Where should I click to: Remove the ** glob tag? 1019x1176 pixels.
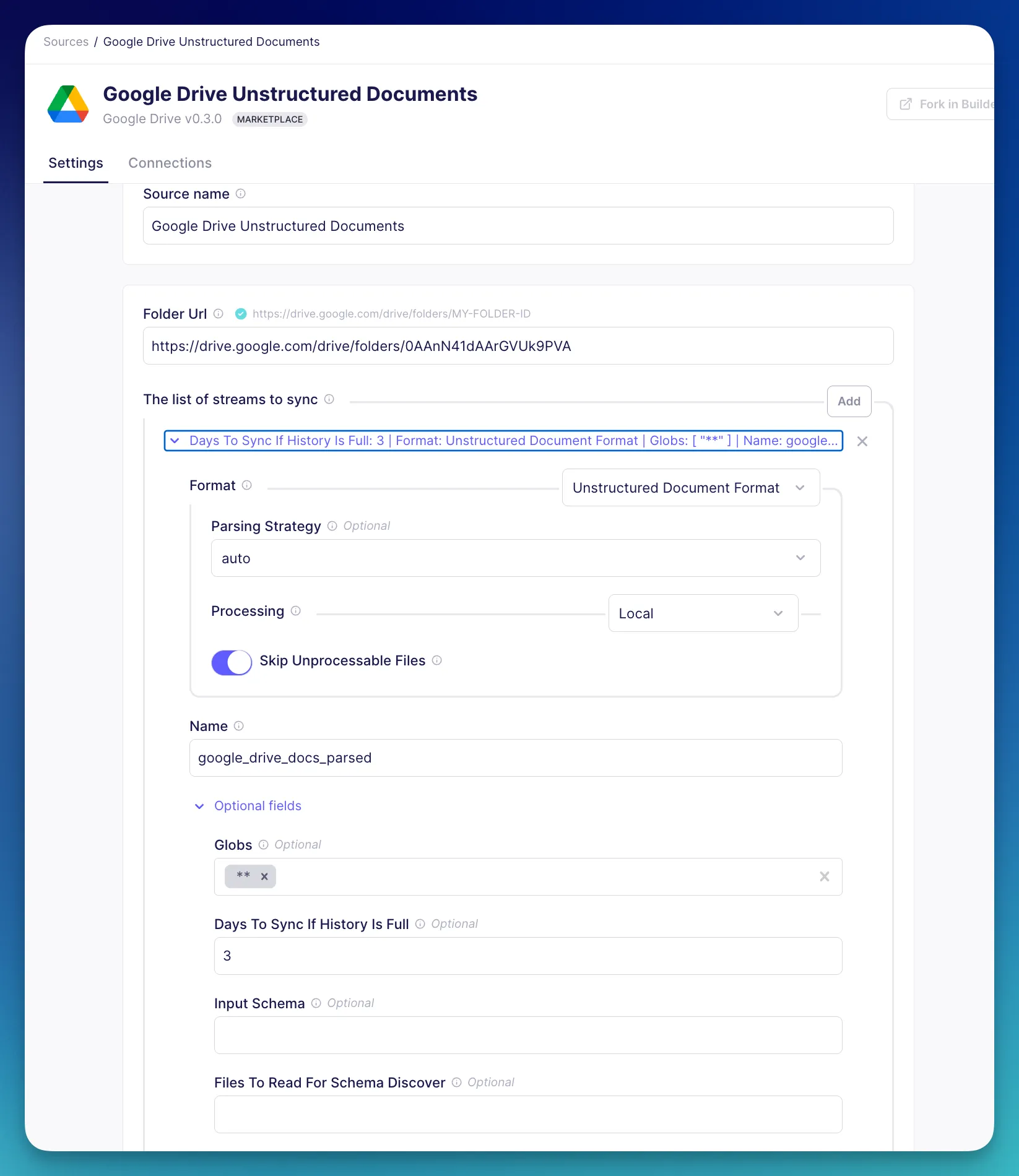[x=264, y=876]
